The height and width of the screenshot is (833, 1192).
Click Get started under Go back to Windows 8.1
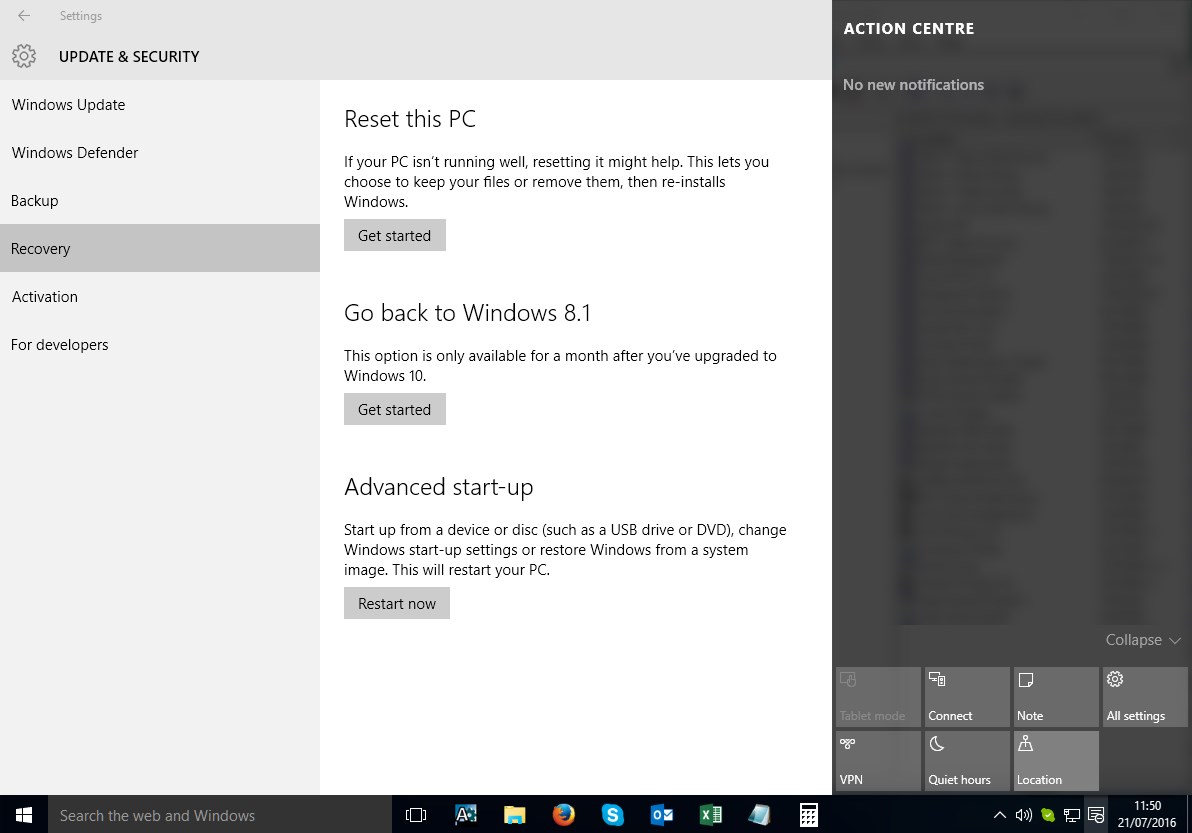pyautogui.click(x=395, y=410)
